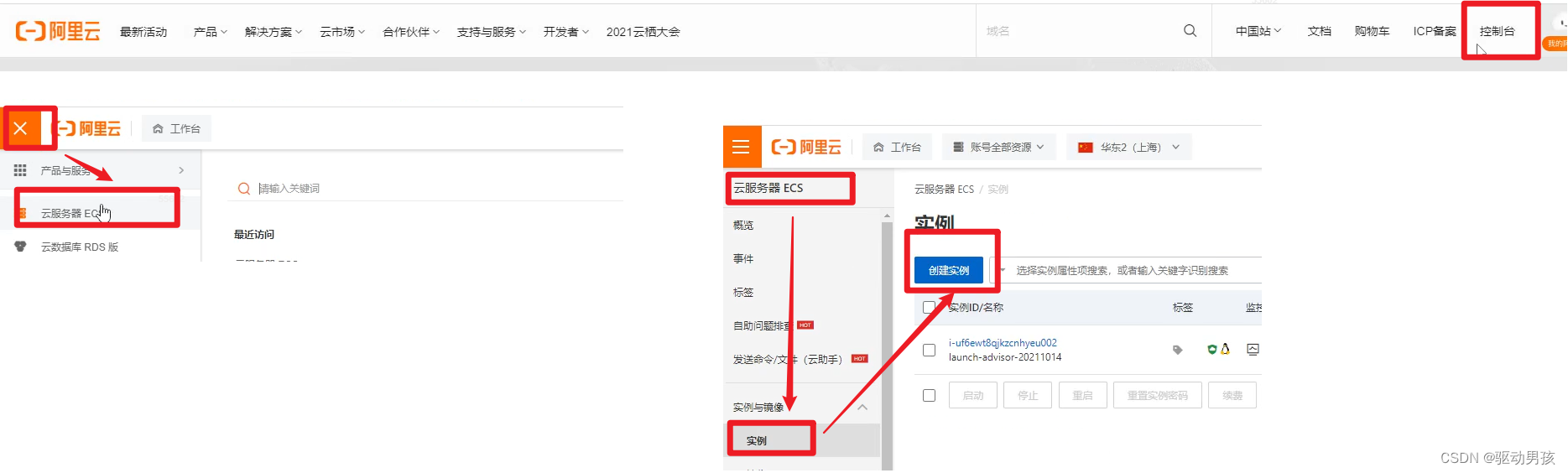This screenshot has width=1568, height=473.
Task: Select 标签 in the ECS sidebar
Action: click(743, 293)
